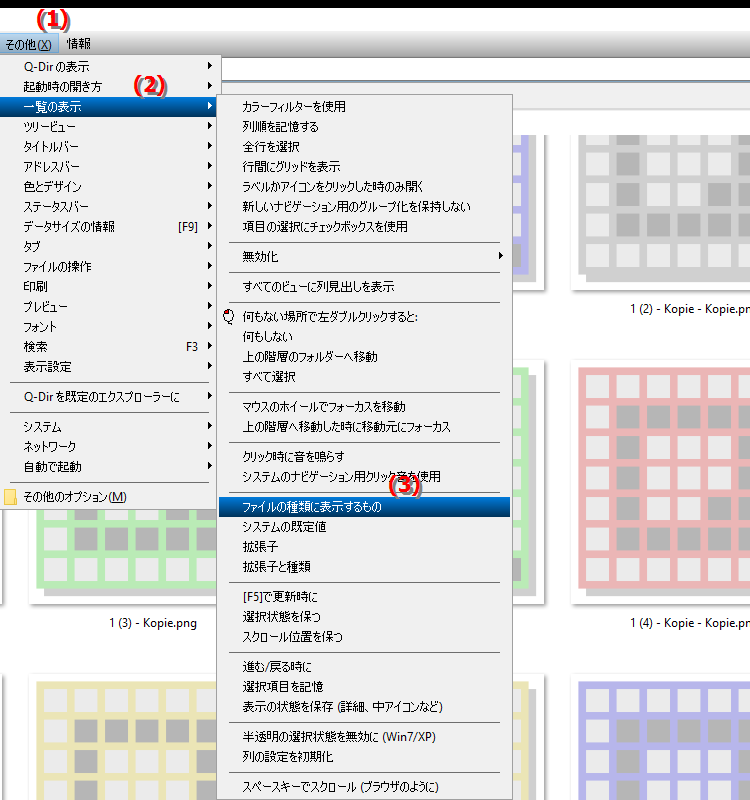Open the ファイルの操作 submenu

point(109,266)
